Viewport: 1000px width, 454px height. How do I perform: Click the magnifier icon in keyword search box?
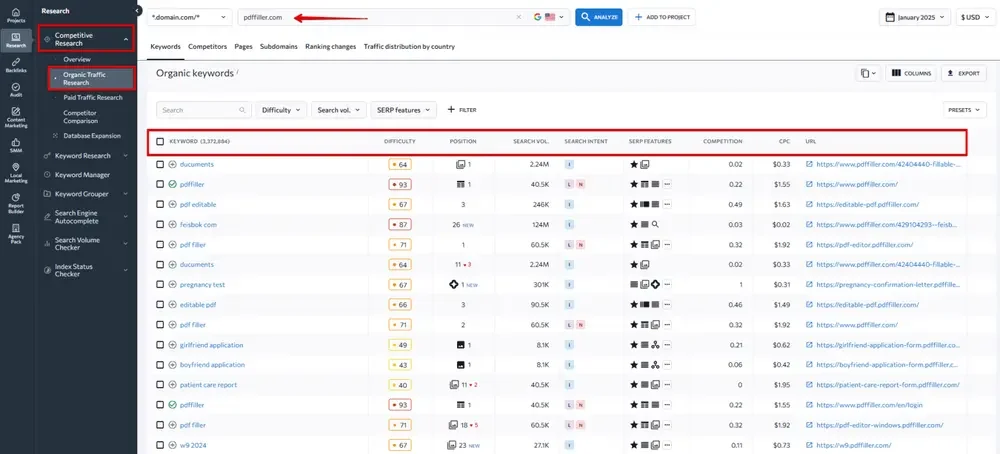click(242, 110)
